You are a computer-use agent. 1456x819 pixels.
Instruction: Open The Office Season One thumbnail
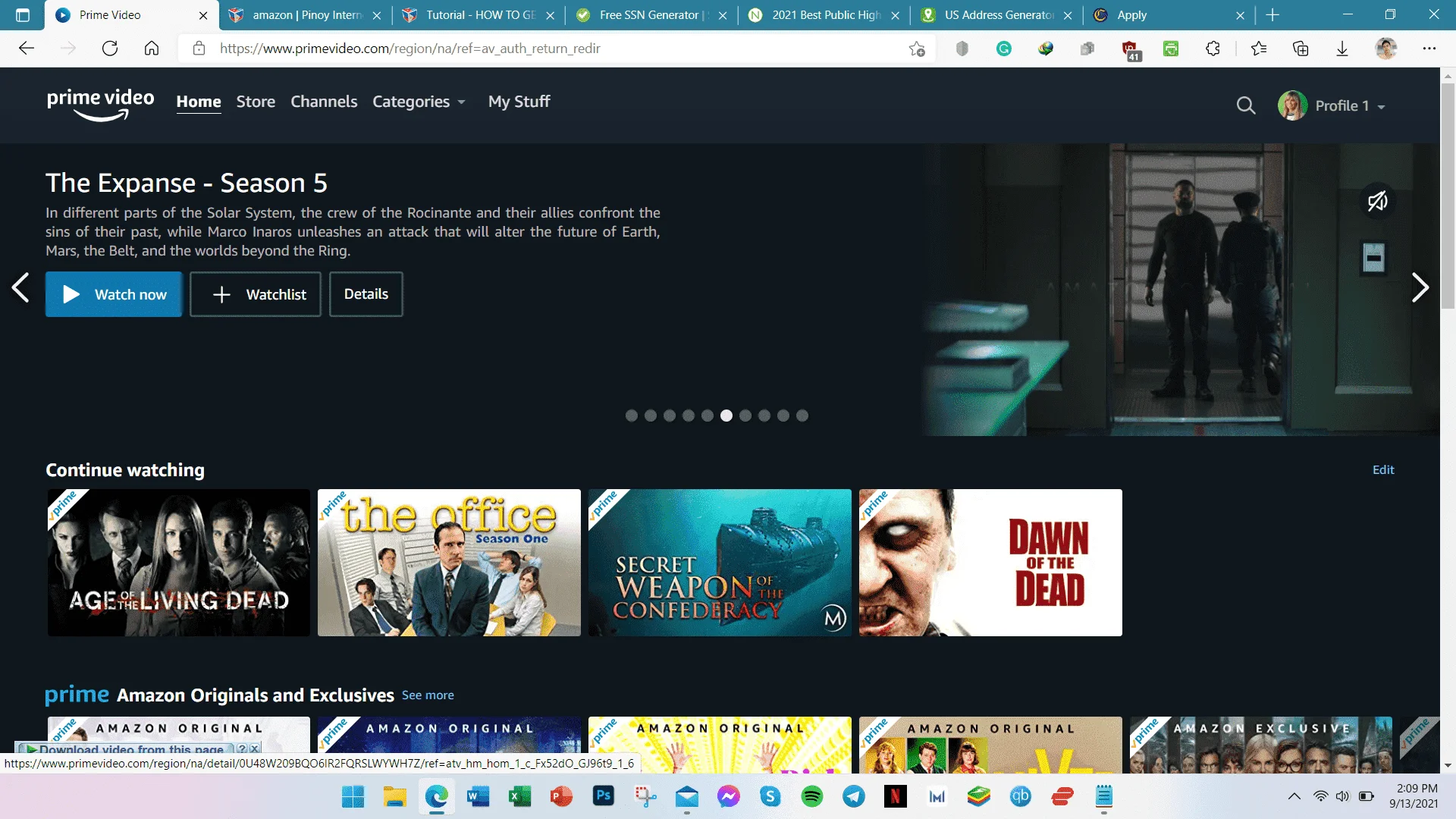pos(449,563)
